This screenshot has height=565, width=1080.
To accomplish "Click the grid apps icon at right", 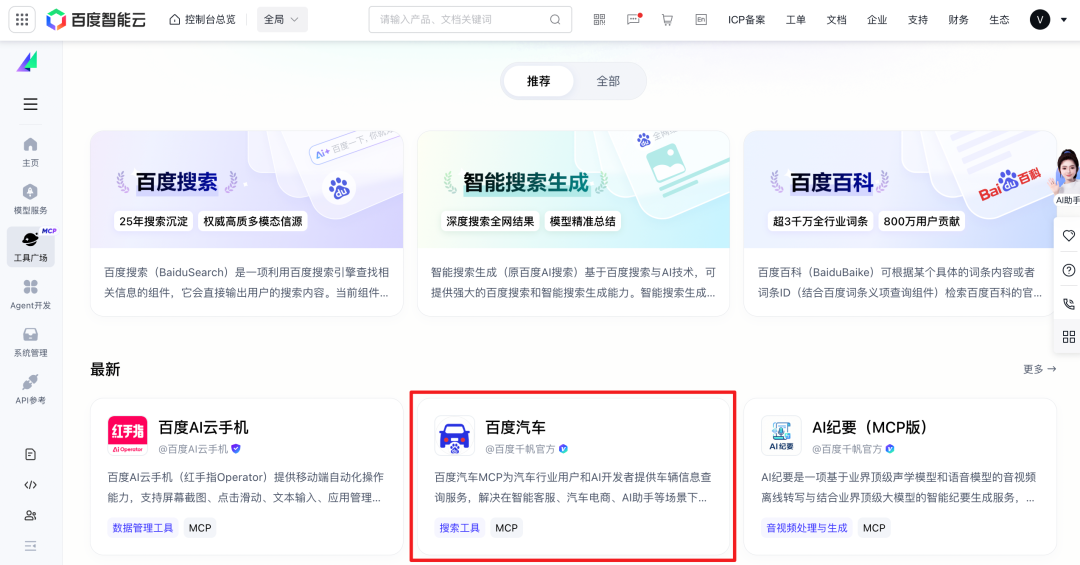I will pyautogui.click(x=1068, y=337).
